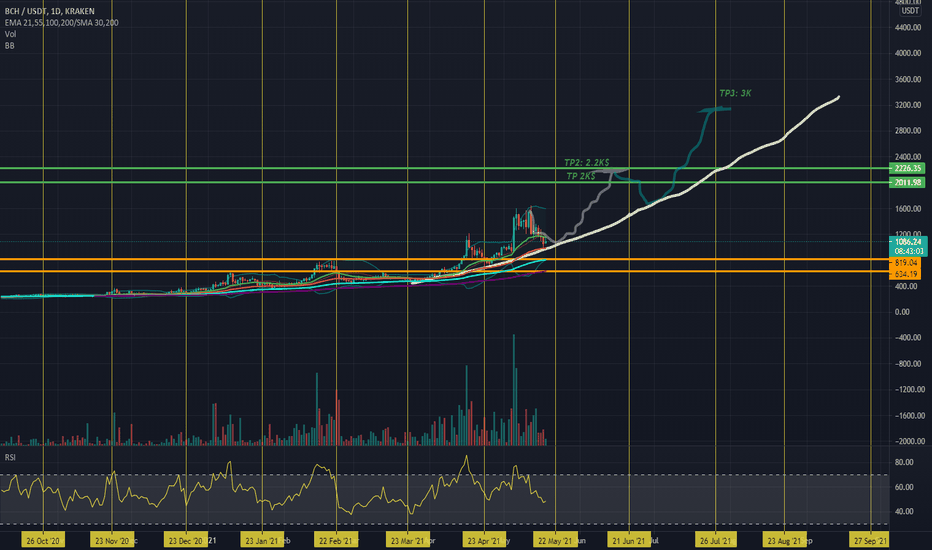Select the Vol indicator label

10,34
